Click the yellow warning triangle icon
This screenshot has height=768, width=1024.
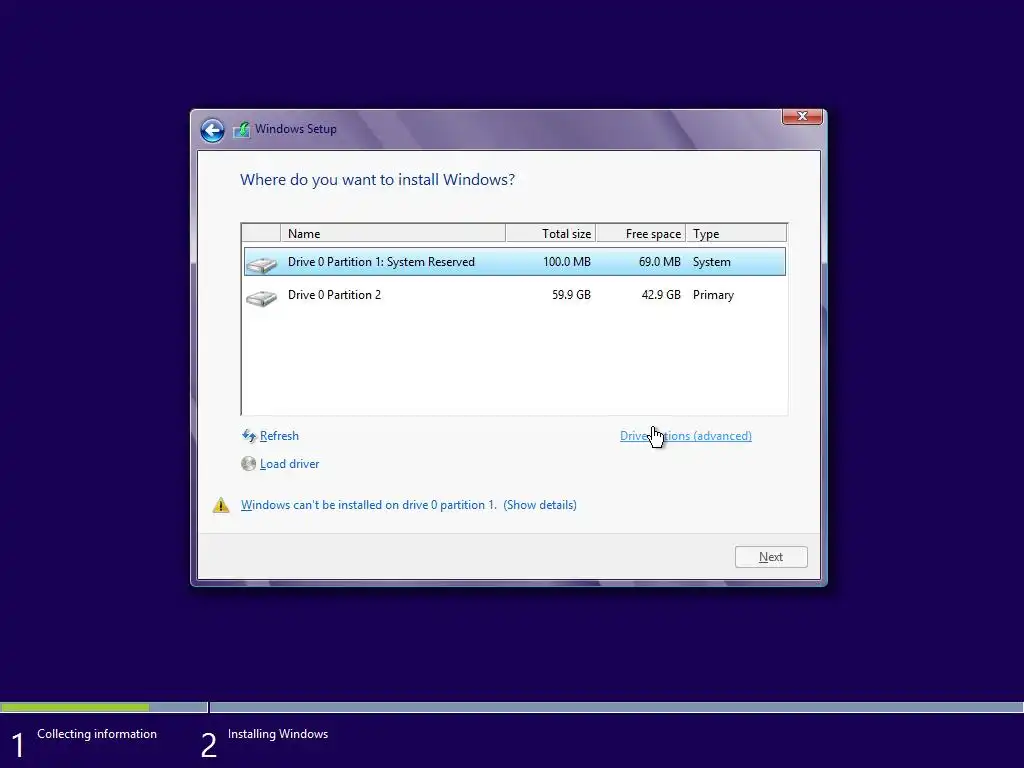[x=221, y=505]
